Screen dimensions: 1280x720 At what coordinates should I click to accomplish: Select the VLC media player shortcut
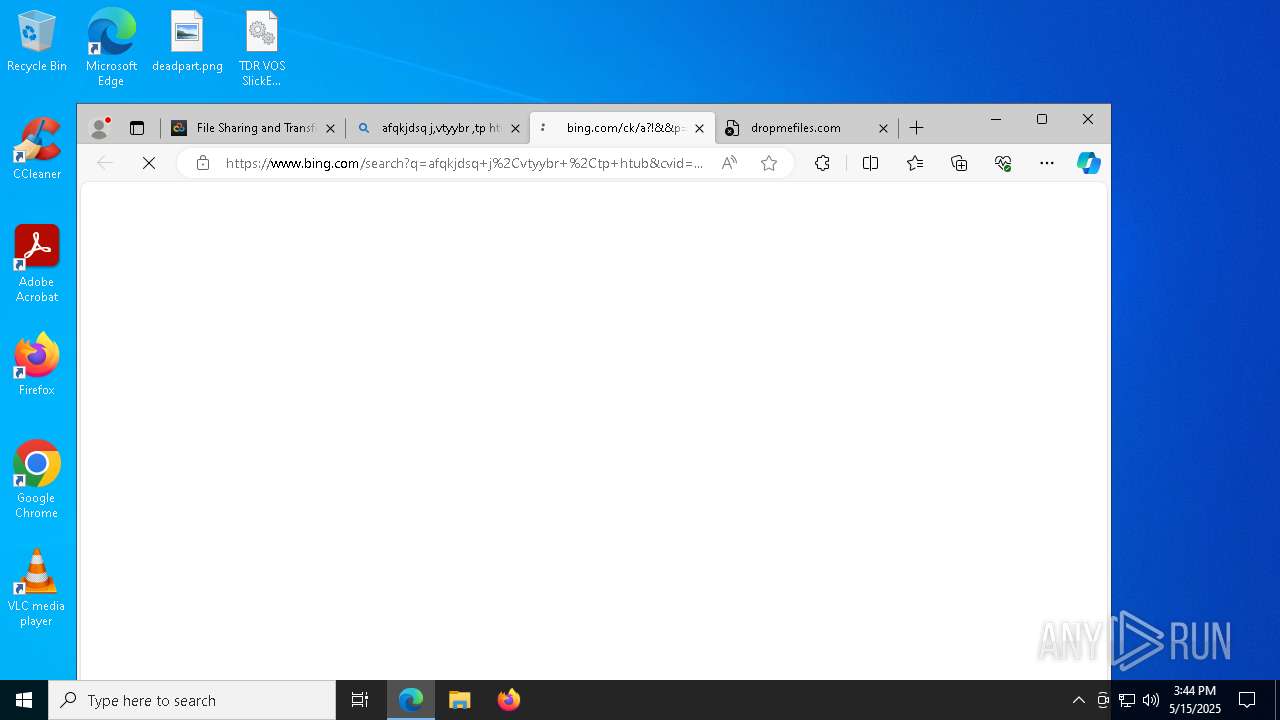[x=36, y=588]
